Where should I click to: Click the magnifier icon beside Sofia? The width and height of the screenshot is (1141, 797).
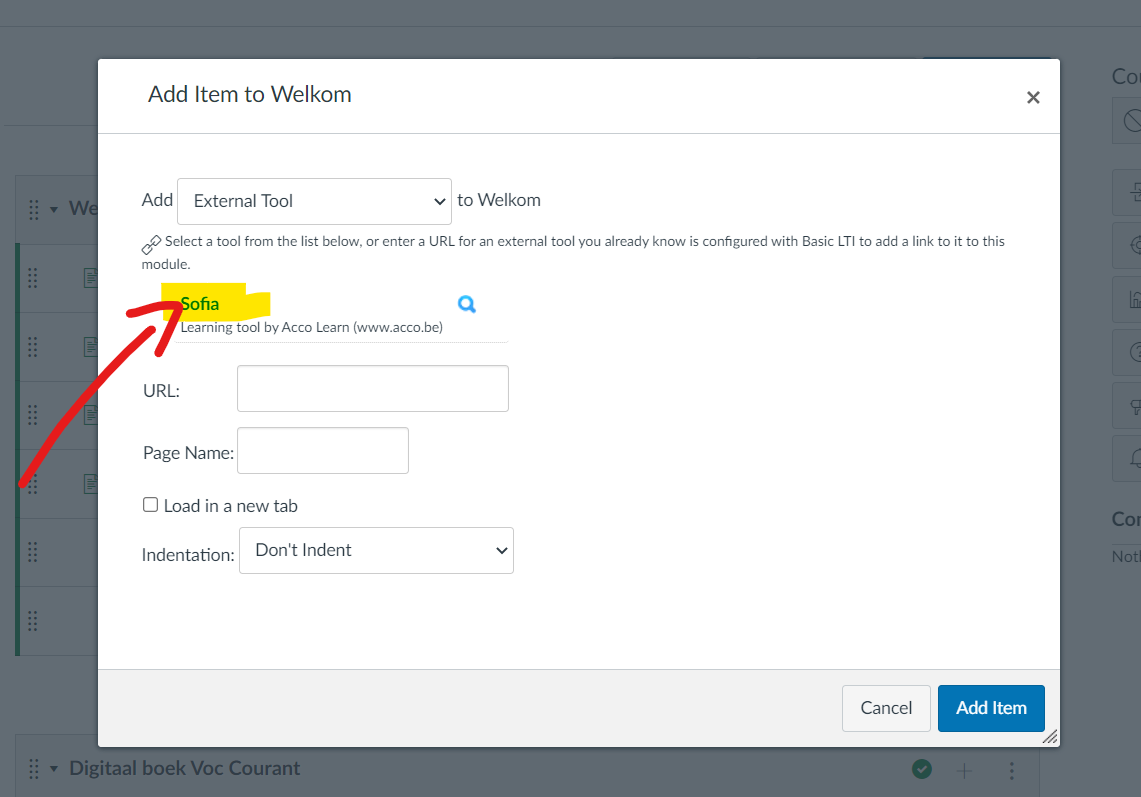(466, 304)
